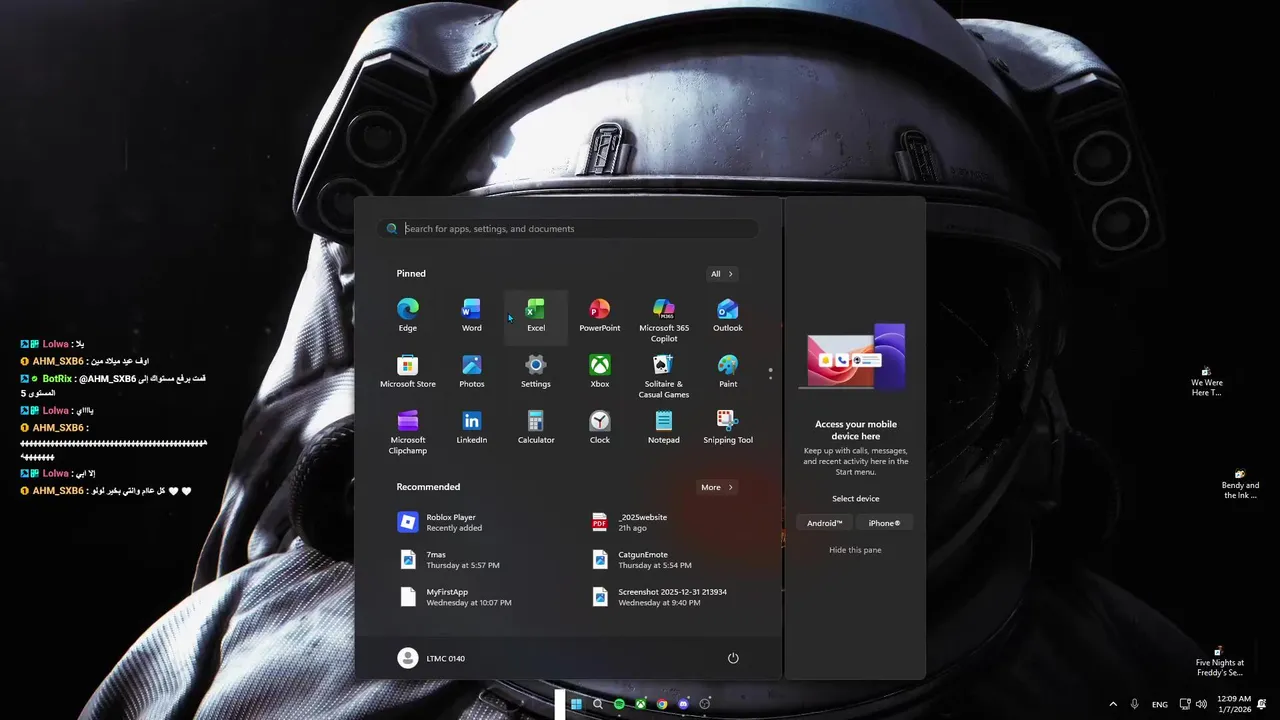The height and width of the screenshot is (720, 1280).
Task: Select Android device option
Action: click(825, 523)
